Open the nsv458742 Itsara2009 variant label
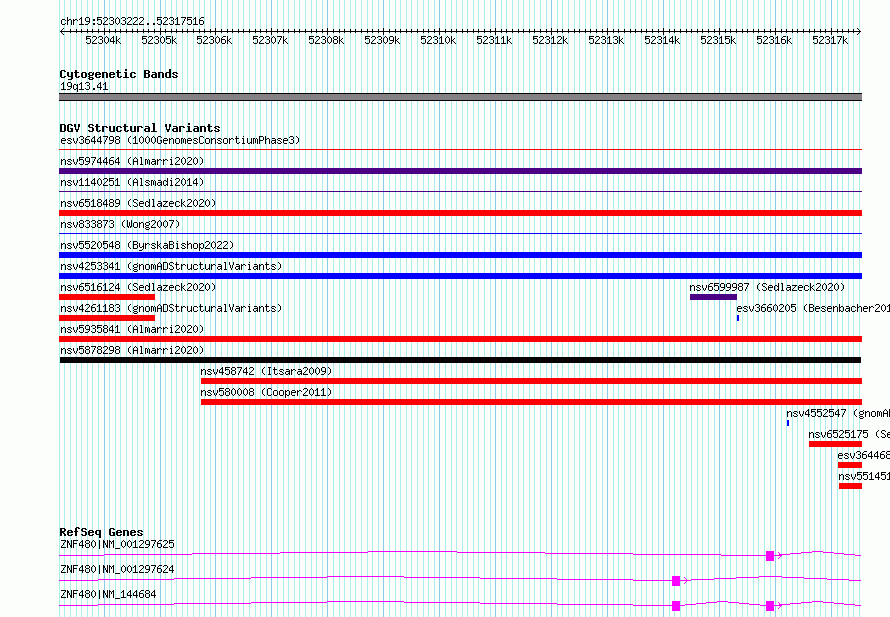 266,371
